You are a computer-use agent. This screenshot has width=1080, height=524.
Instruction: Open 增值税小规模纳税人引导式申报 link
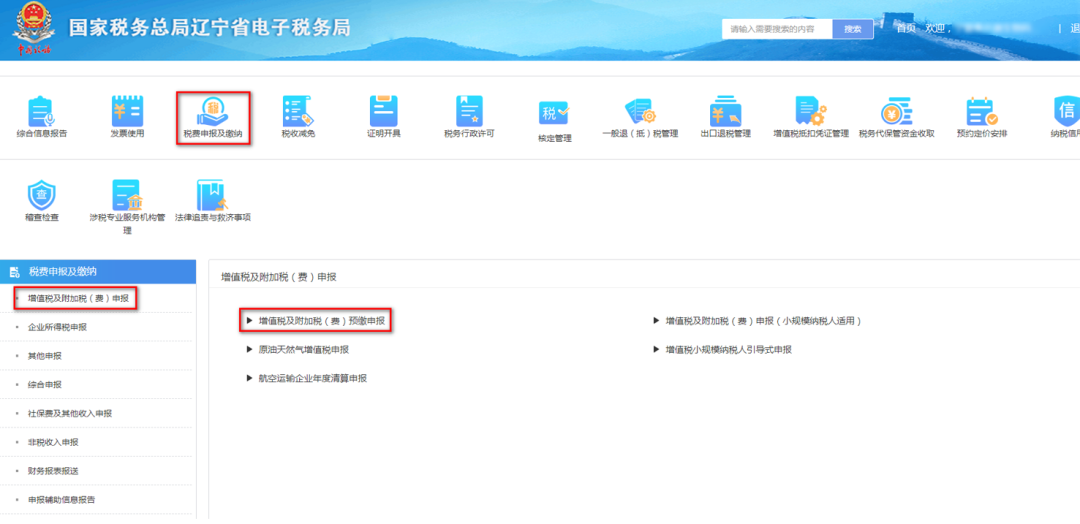[723, 350]
